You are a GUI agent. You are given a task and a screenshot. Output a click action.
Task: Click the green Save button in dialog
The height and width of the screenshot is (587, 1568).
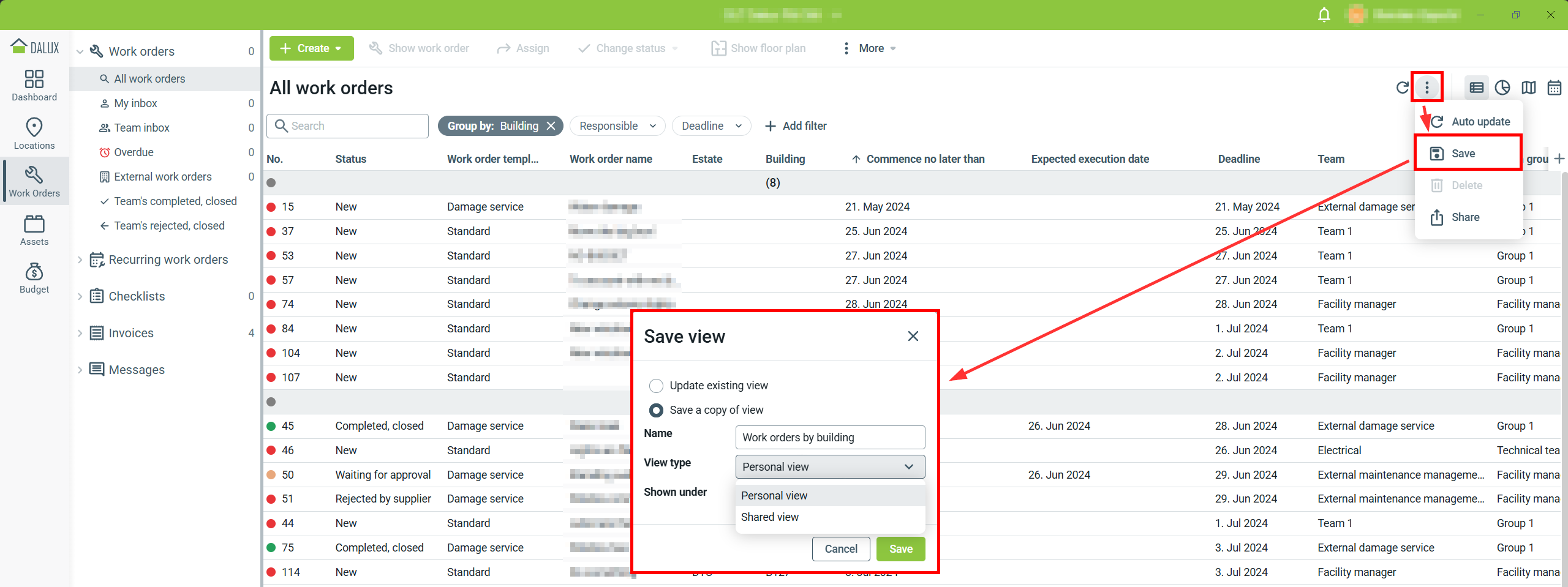[x=900, y=549]
